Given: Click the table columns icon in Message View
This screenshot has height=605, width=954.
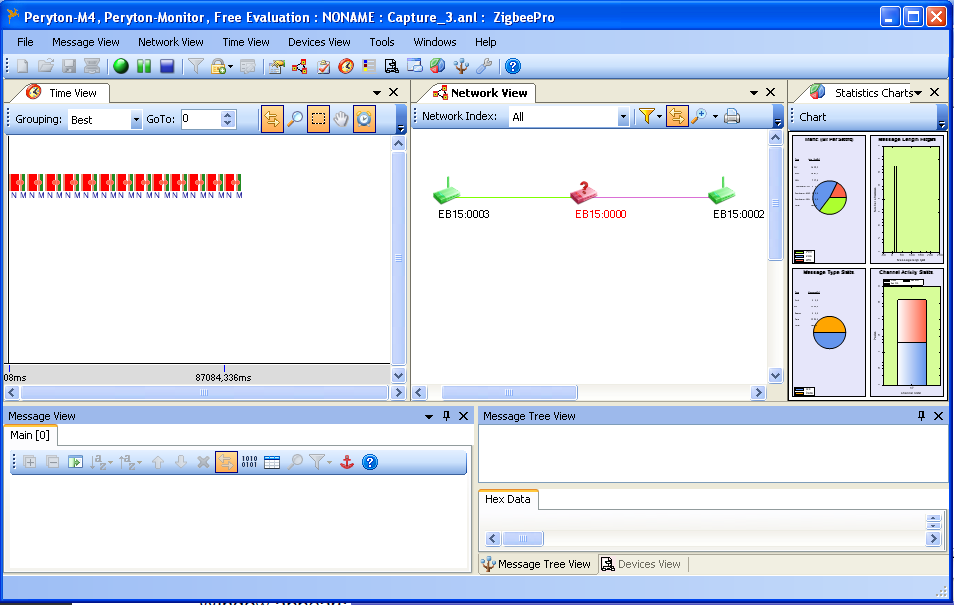Looking at the screenshot, I should pyautogui.click(x=272, y=462).
